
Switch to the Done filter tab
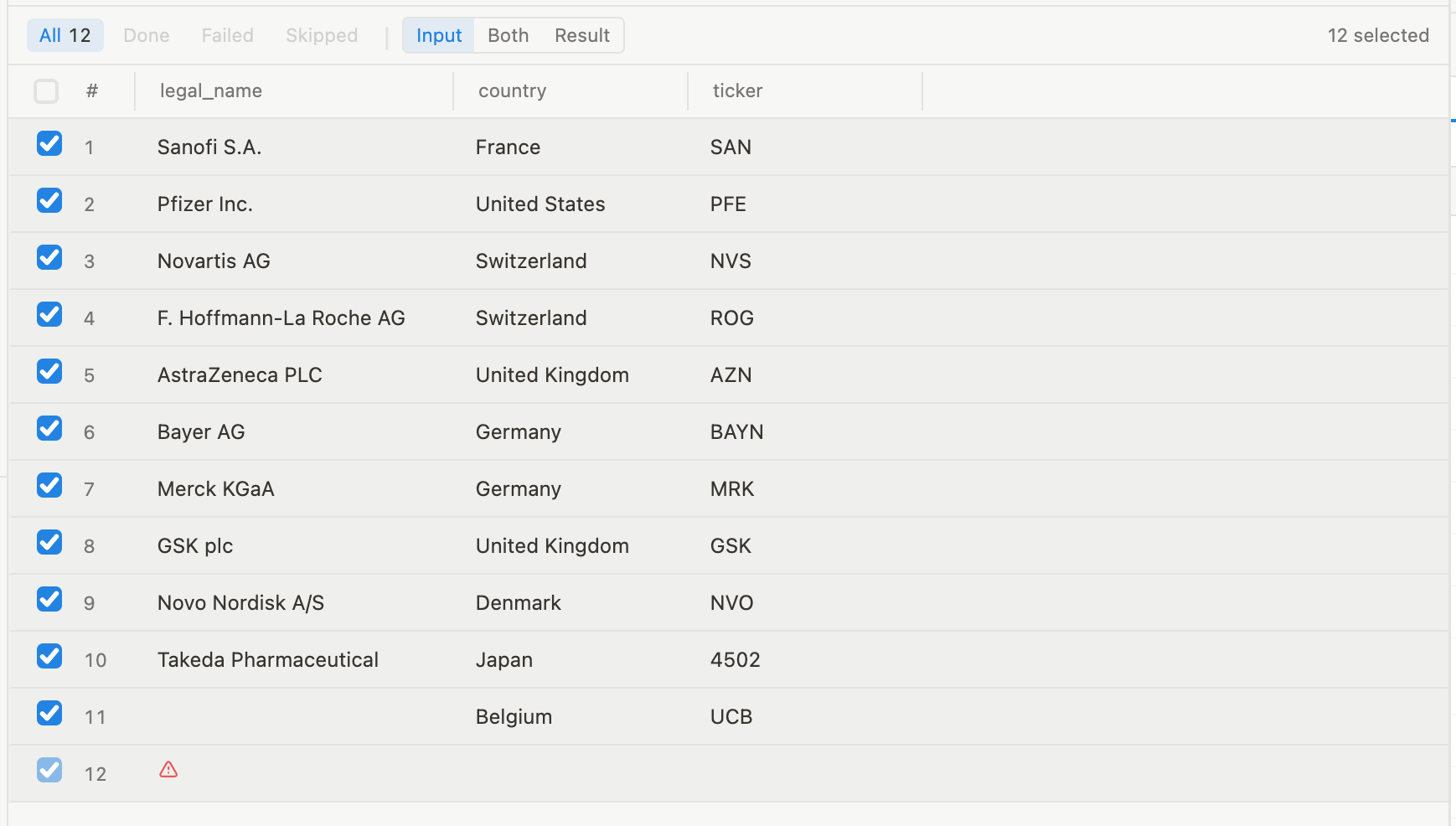tap(147, 35)
